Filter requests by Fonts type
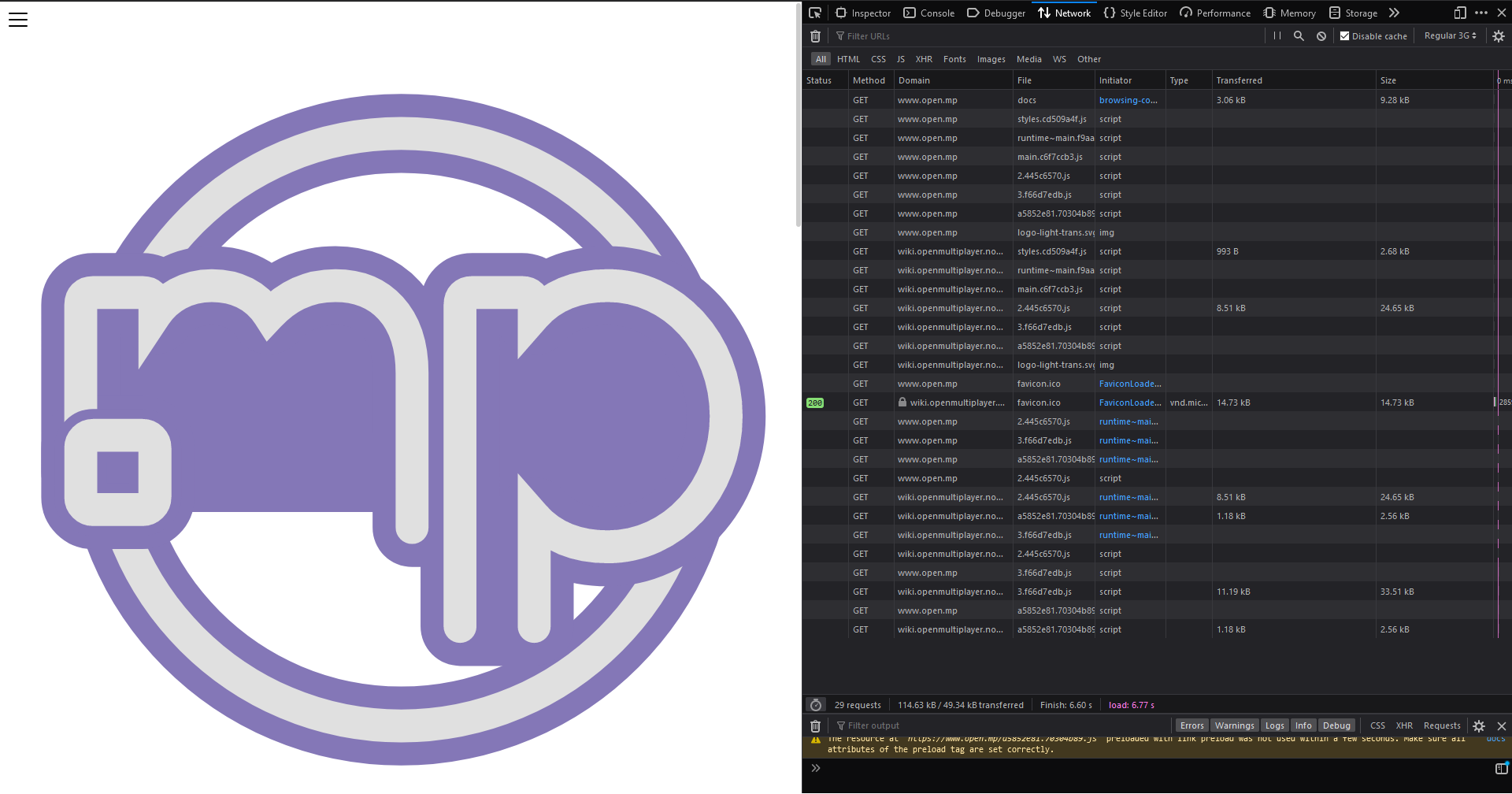 [x=954, y=59]
